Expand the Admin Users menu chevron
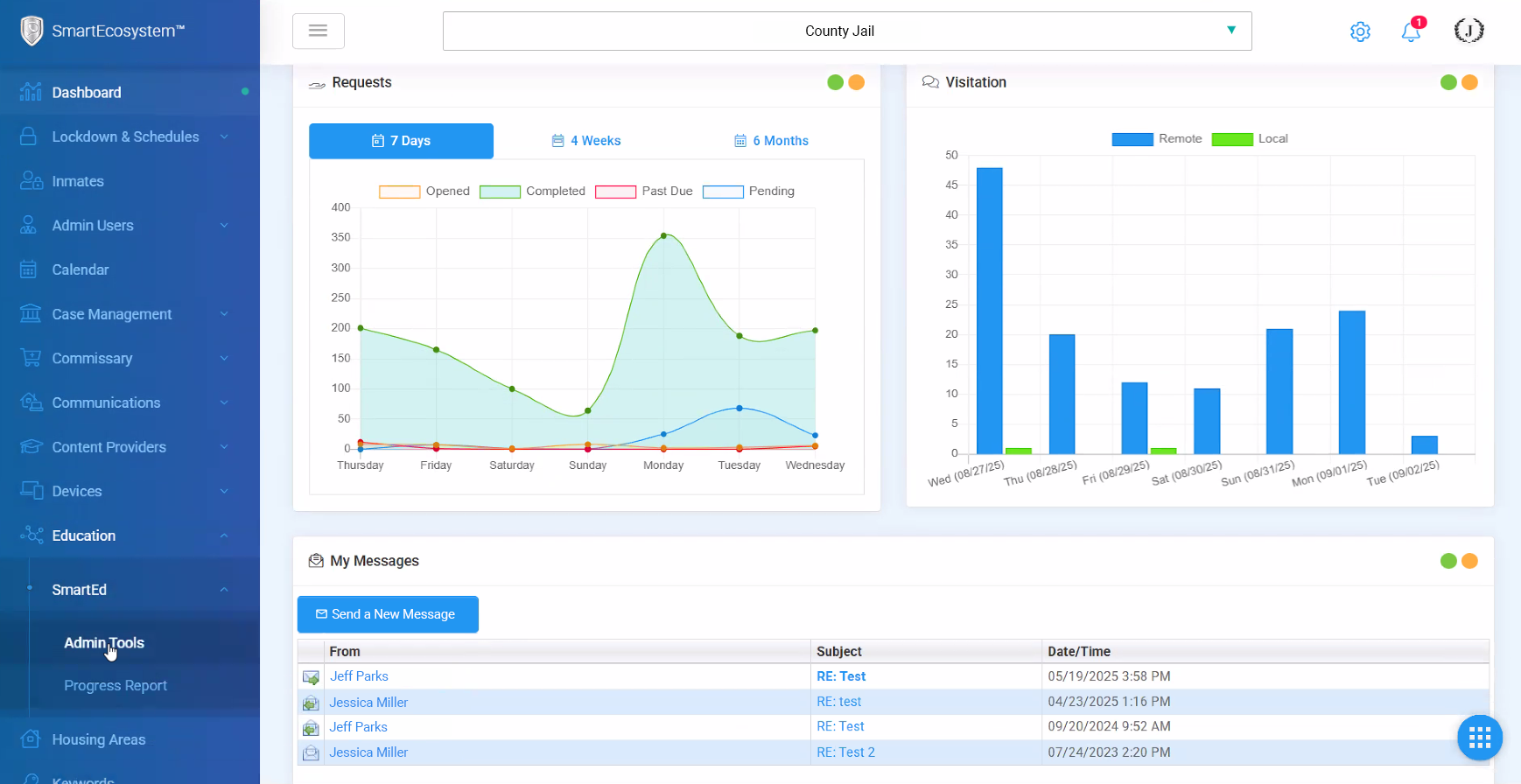Viewport: 1521px width, 784px height. point(224,225)
